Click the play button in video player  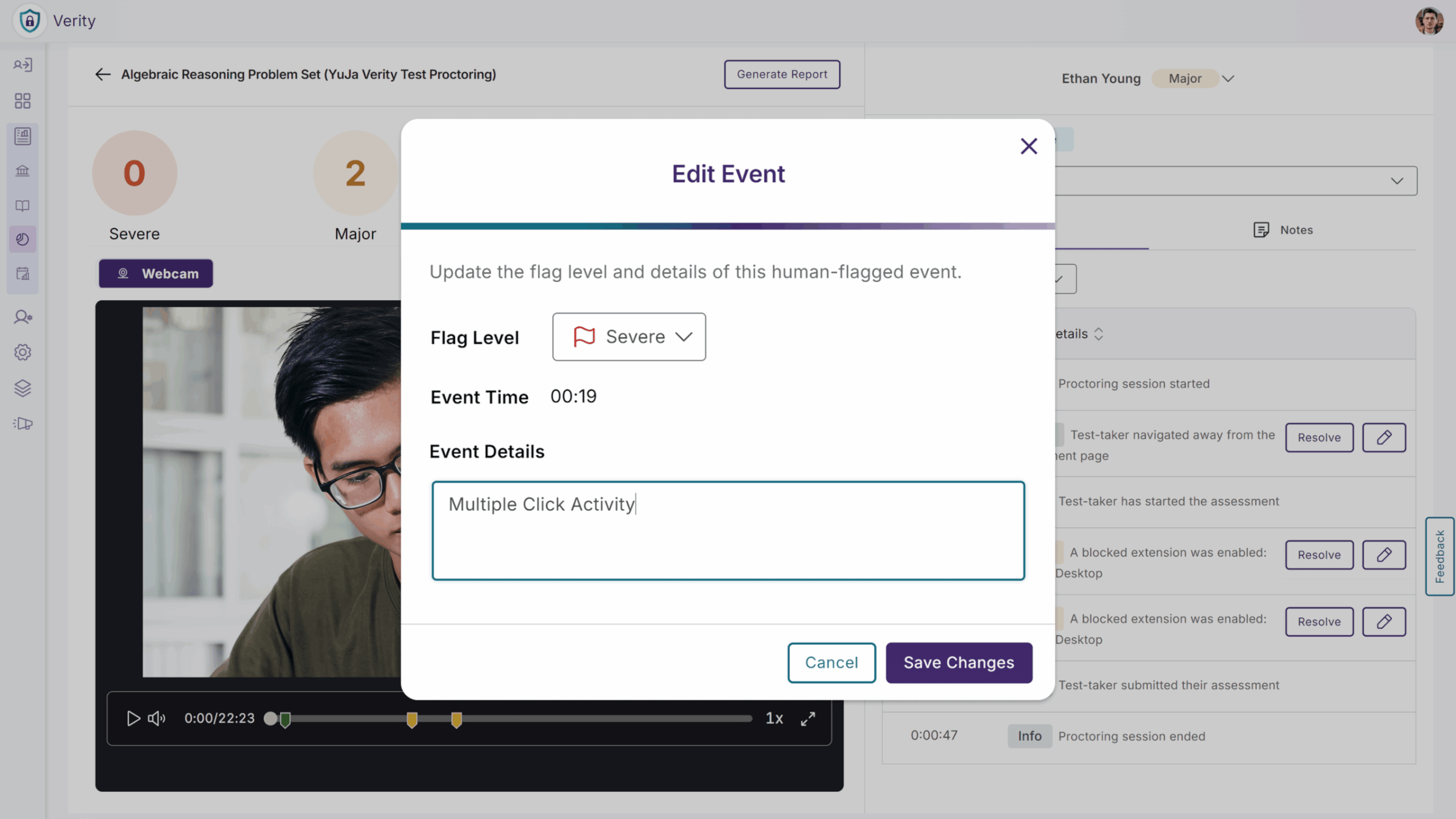pos(133,718)
